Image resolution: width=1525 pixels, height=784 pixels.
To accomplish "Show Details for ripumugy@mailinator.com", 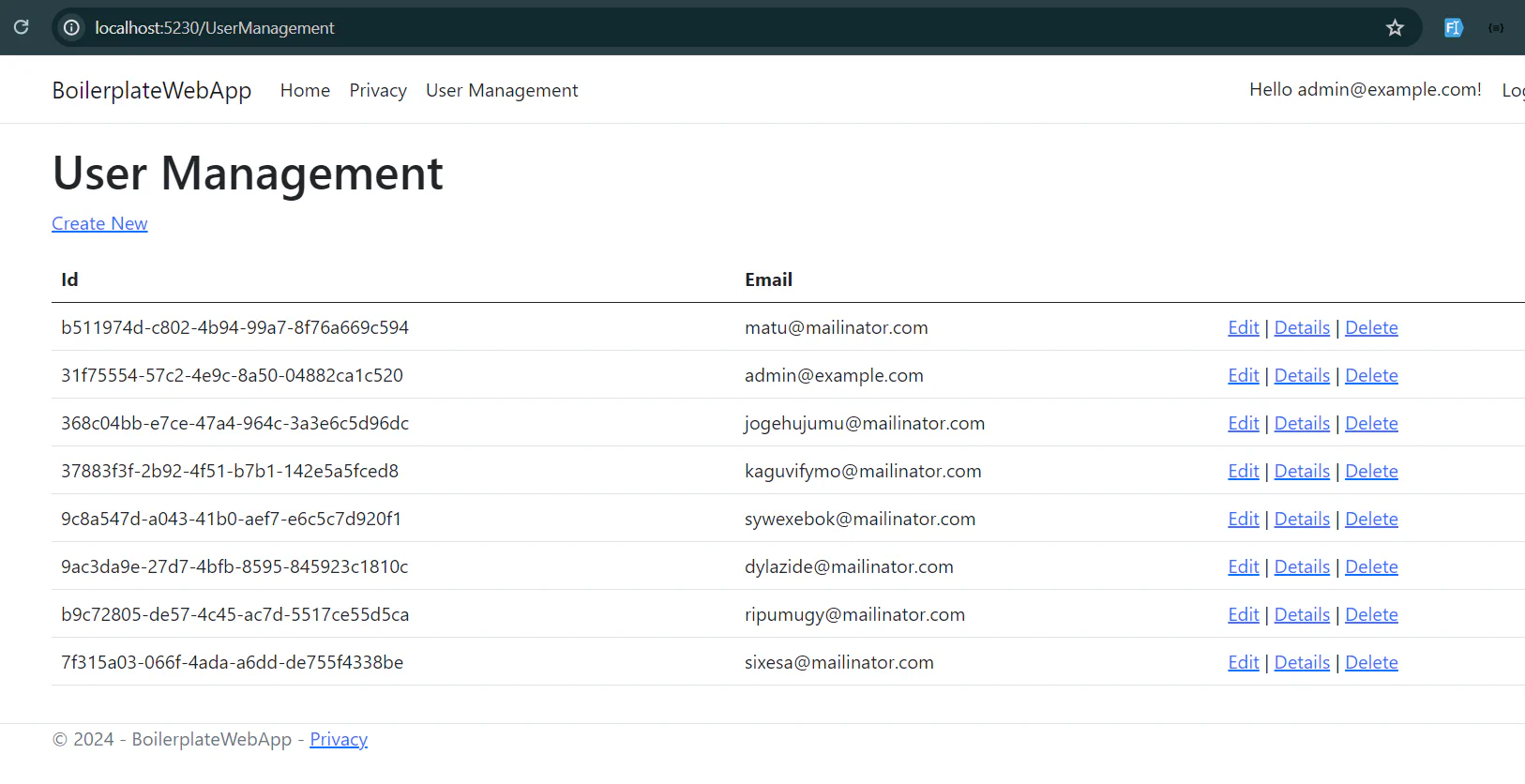I will (x=1302, y=614).
